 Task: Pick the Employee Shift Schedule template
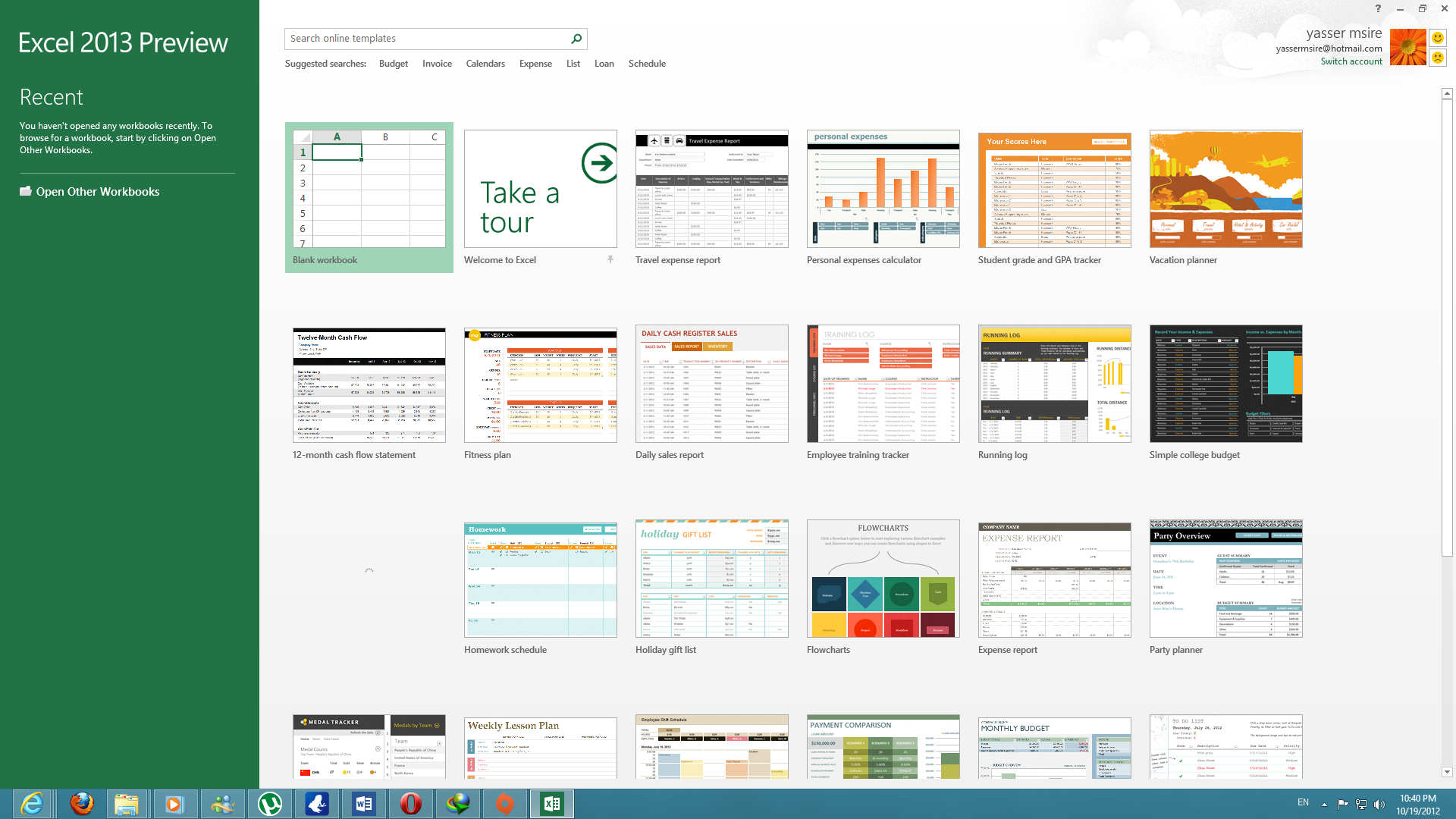[712, 747]
